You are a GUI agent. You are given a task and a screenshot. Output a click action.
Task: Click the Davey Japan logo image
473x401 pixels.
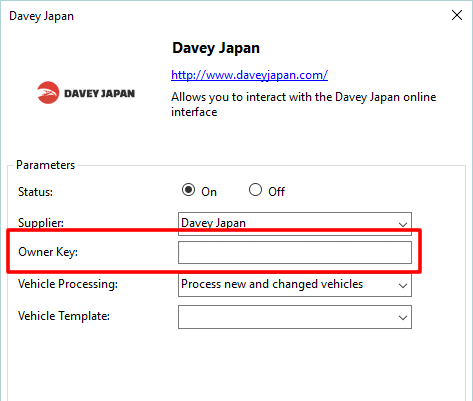click(x=86, y=93)
